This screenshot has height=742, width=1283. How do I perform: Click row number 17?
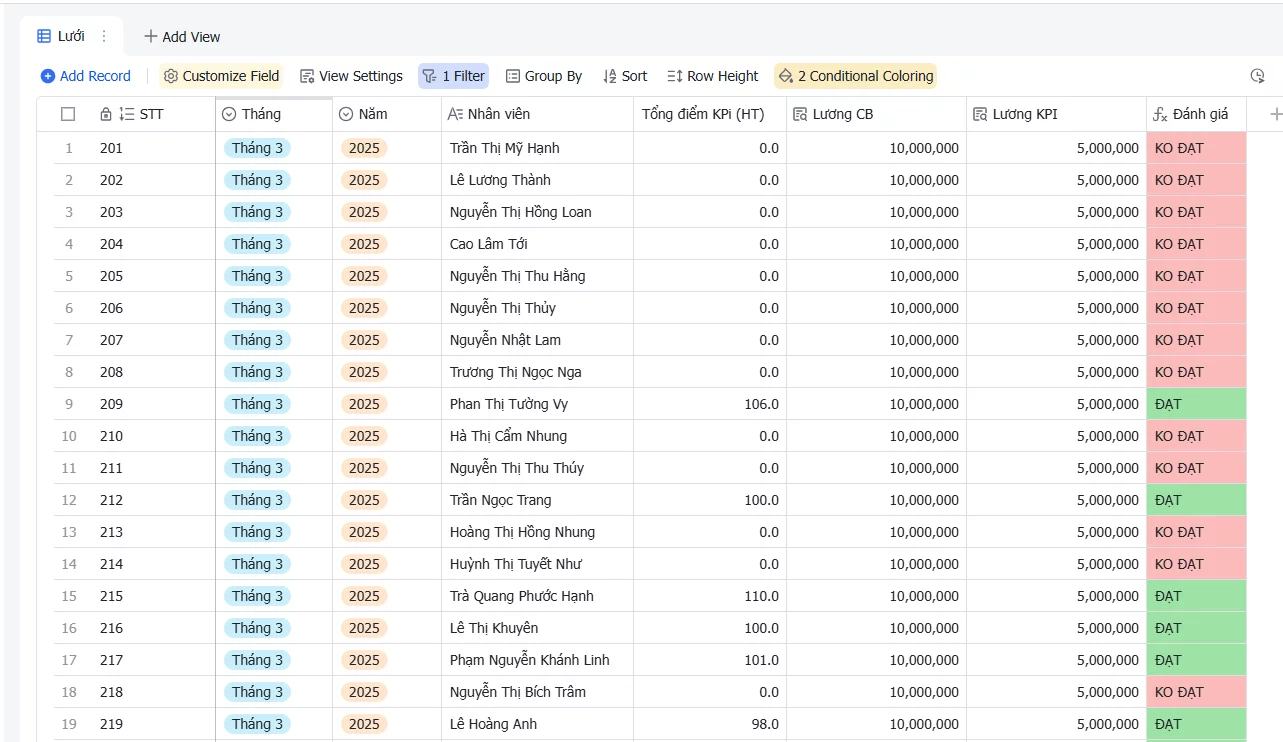(69, 660)
